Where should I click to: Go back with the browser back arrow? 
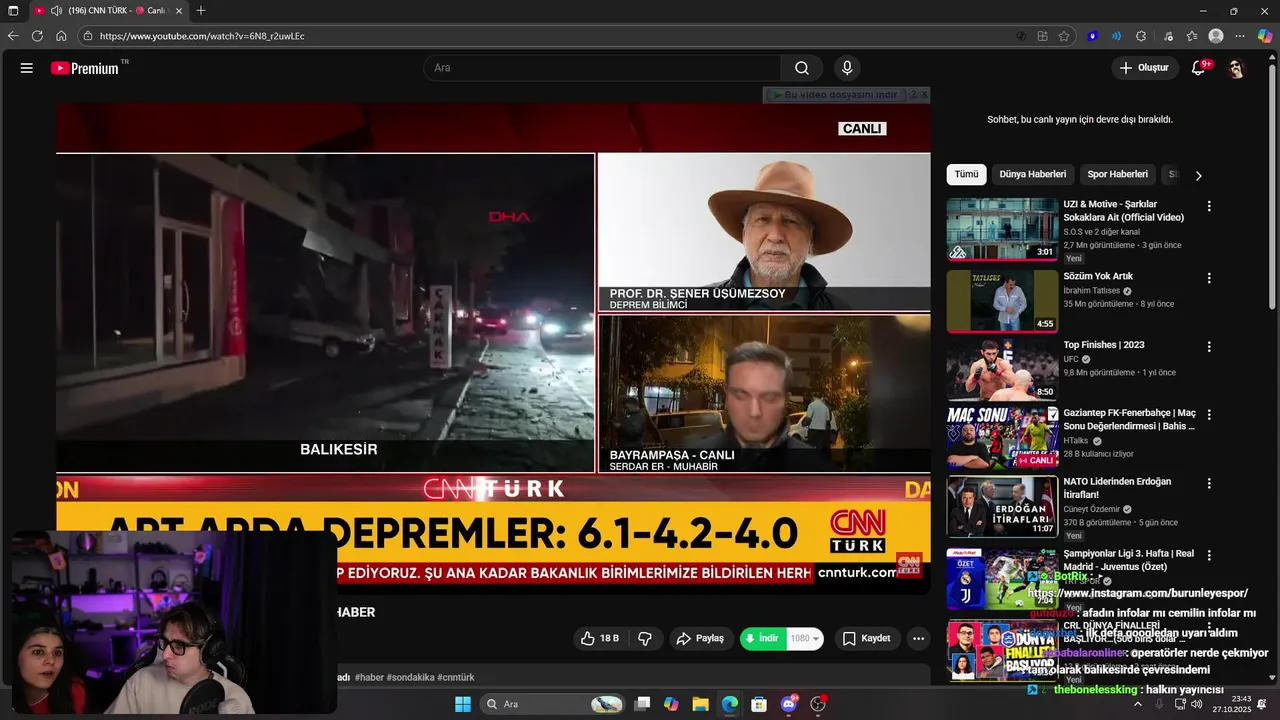click(13, 36)
